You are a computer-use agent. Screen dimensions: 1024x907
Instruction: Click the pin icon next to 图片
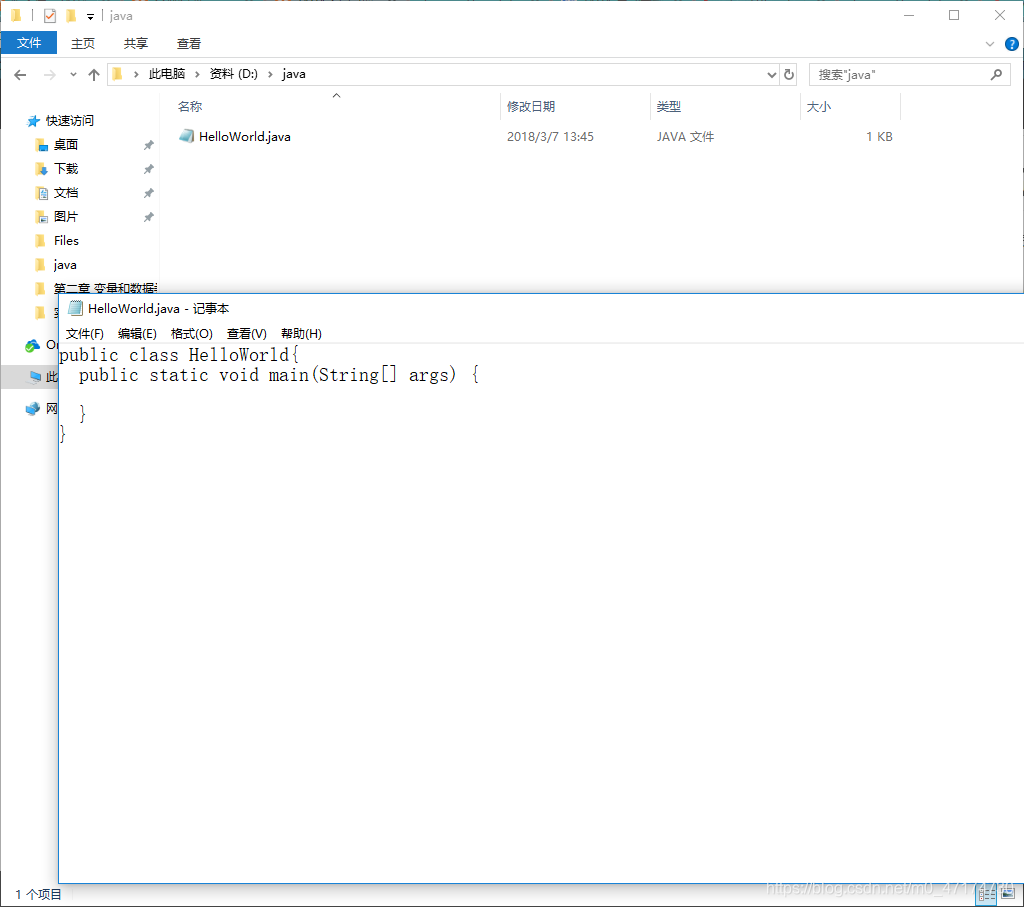click(148, 217)
